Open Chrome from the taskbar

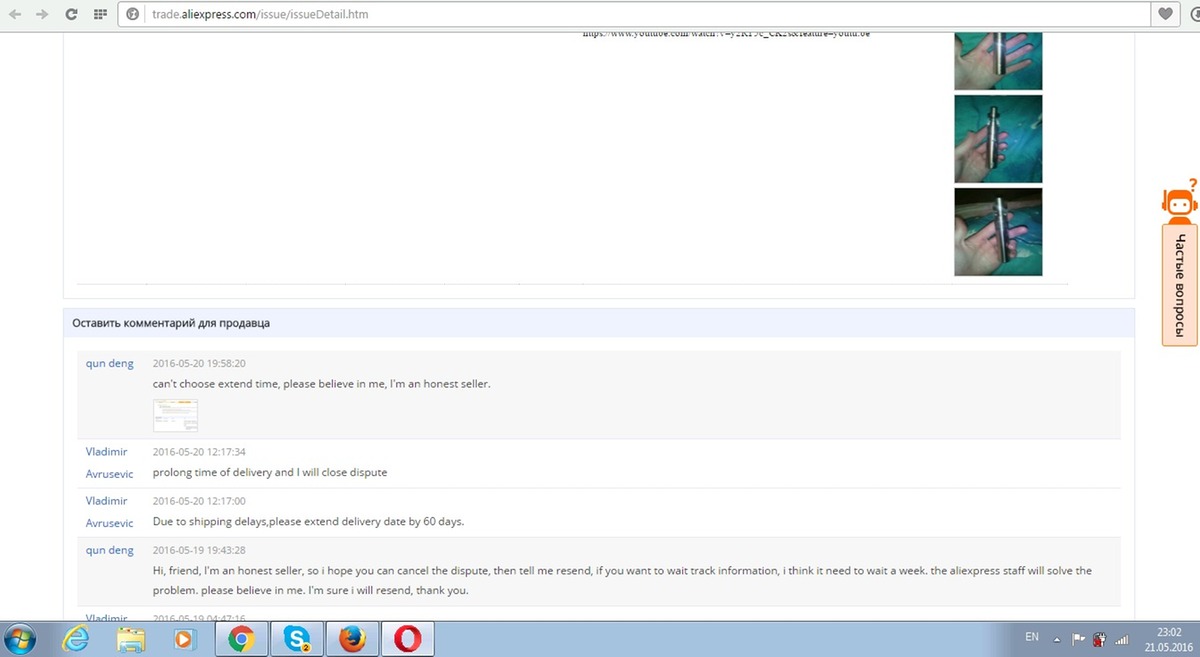240,638
